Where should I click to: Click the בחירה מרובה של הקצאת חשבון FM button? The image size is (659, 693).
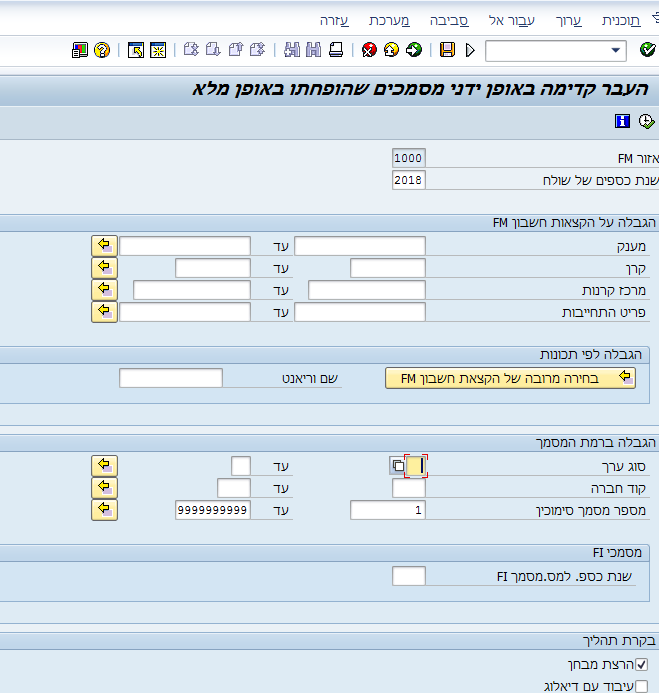click(511, 378)
